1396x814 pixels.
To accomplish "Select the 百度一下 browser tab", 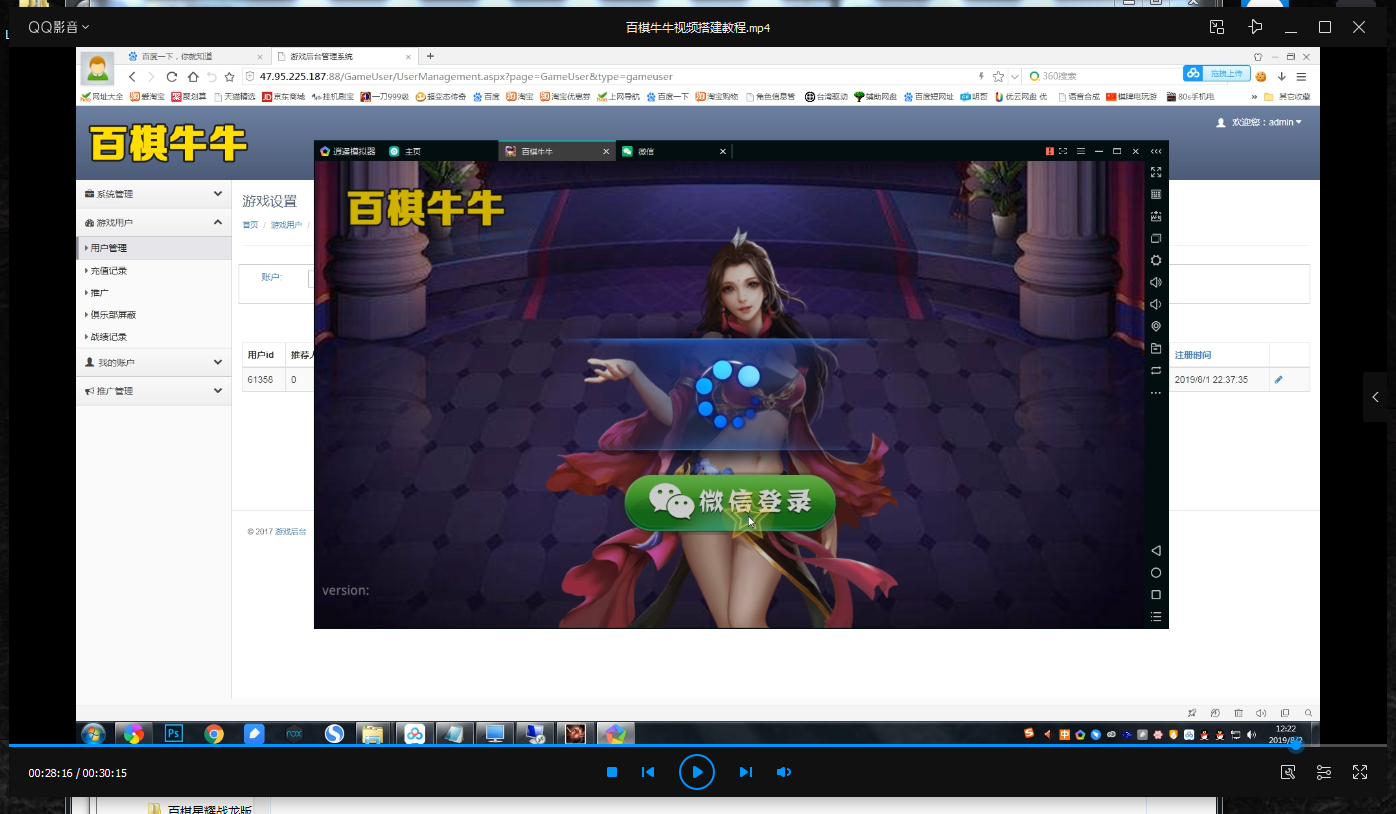I will [x=195, y=57].
